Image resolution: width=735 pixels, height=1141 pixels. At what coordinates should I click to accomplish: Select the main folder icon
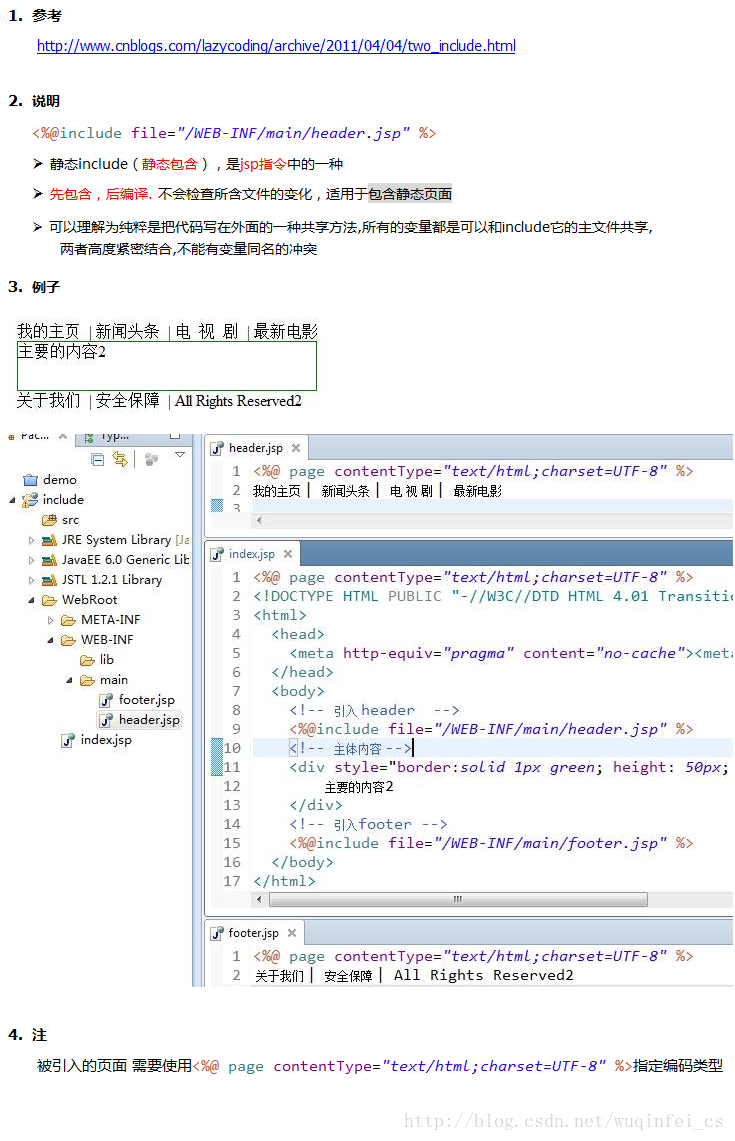(x=87, y=680)
